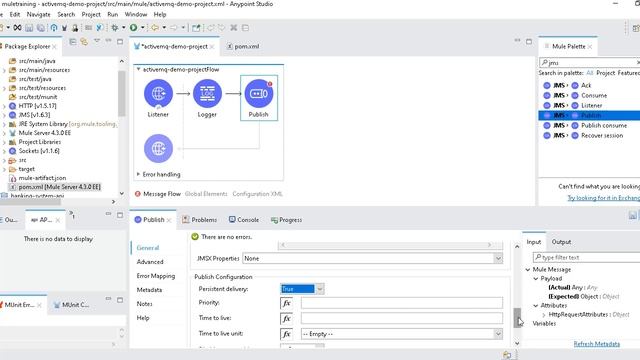Open the Window menu
This screenshot has width=640, height=360.
136,14
